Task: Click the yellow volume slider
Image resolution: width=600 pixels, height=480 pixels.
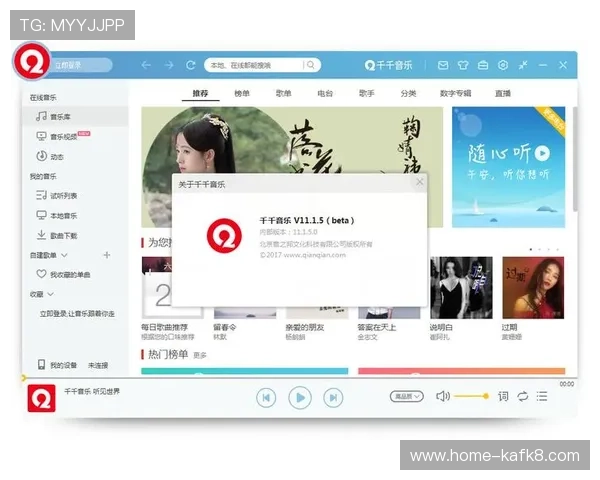Action: (x=471, y=396)
